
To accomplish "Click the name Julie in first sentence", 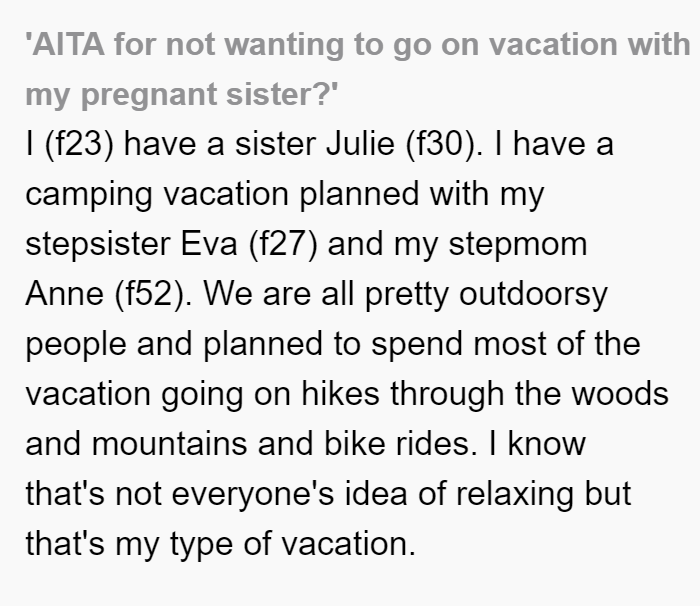I will click(360, 144).
